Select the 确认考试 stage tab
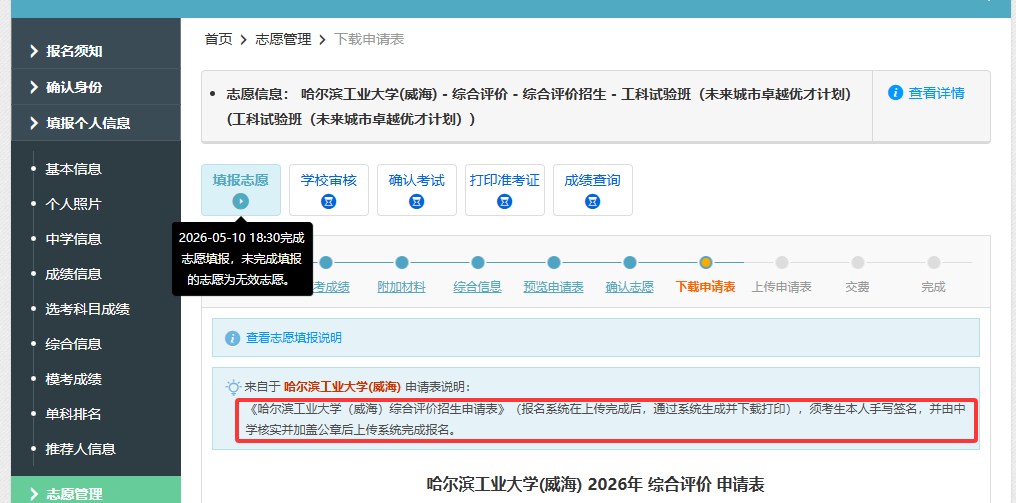Image resolution: width=1016 pixels, height=503 pixels. (417, 190)
